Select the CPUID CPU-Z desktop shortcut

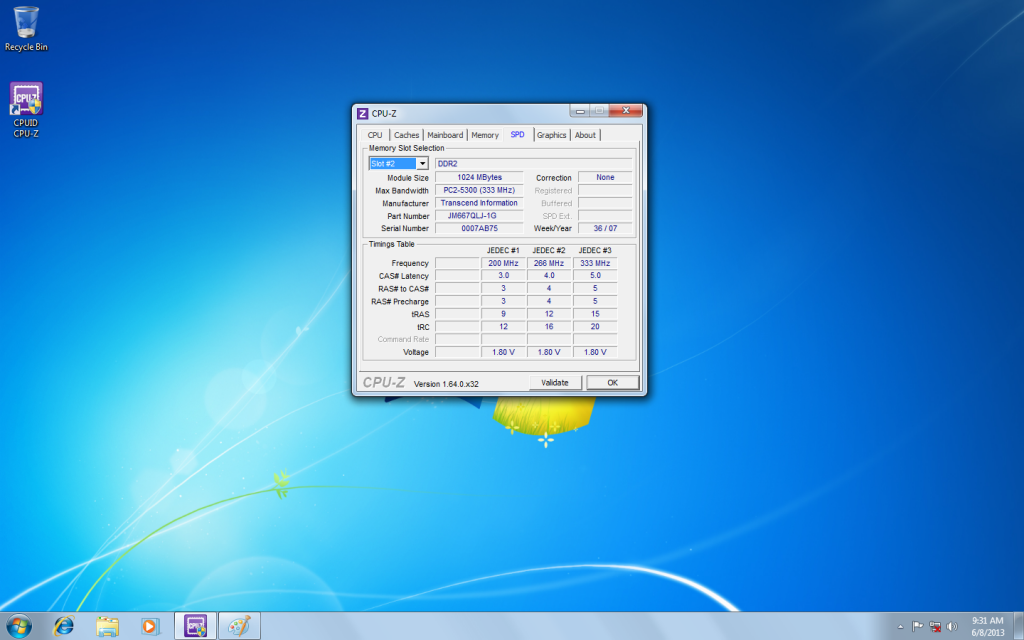pos(26,110)
